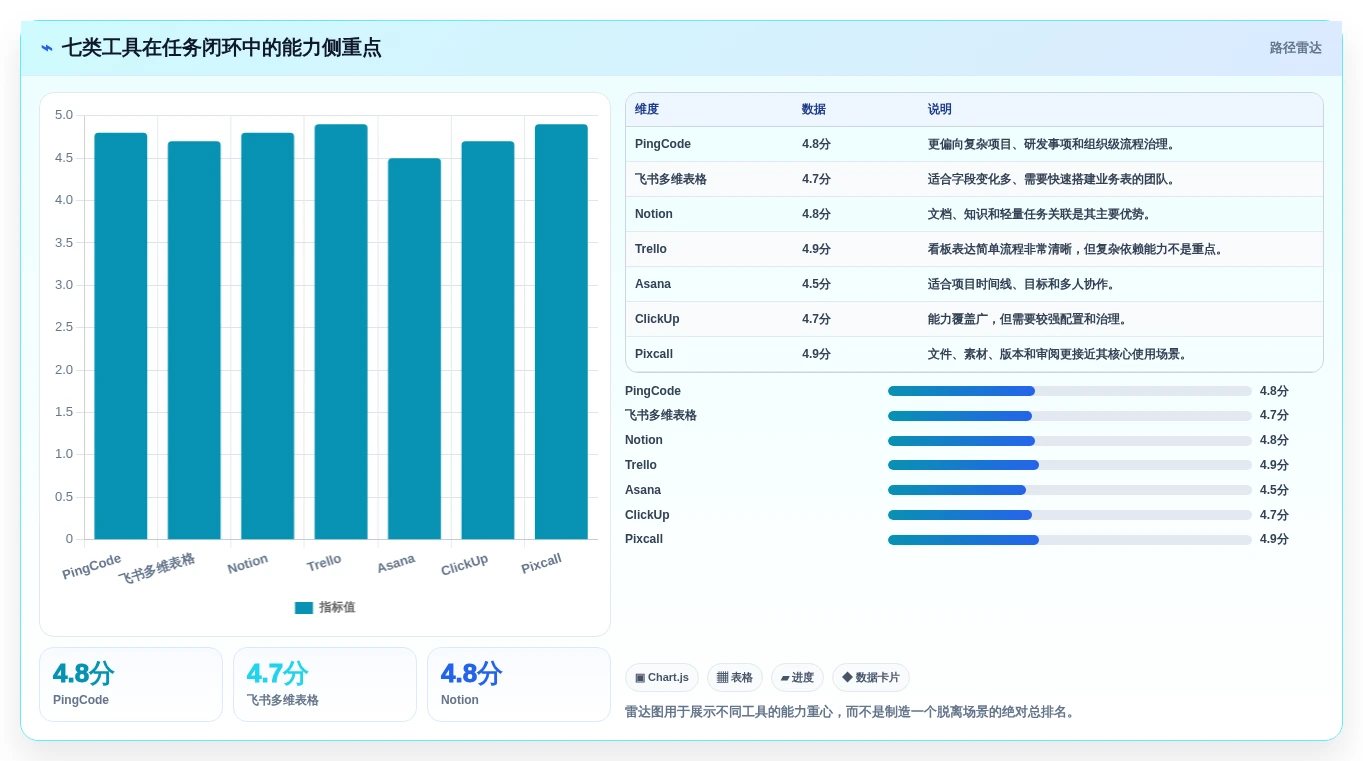The image size is (1363, 761).
Task: Toggle the 指标值 legend swatch
Action: 304,608
